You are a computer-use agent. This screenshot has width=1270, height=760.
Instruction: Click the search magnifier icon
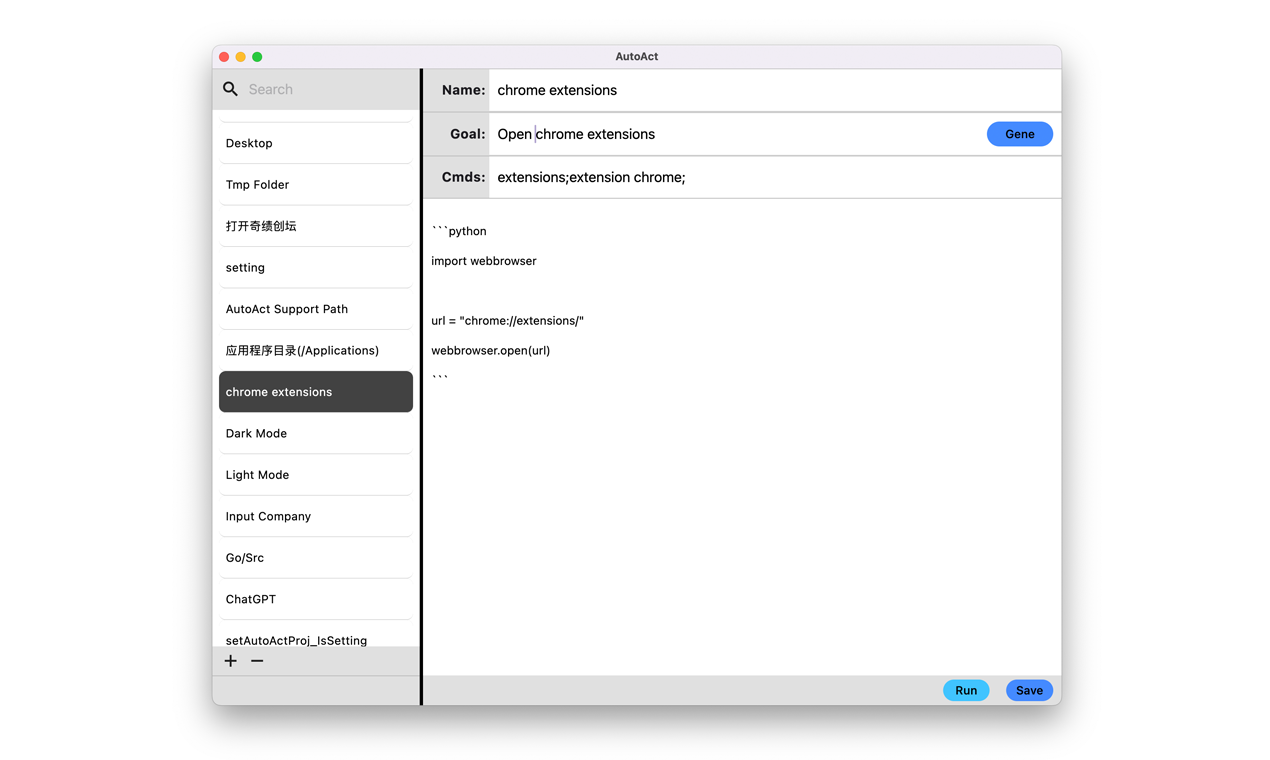point(230,89)
